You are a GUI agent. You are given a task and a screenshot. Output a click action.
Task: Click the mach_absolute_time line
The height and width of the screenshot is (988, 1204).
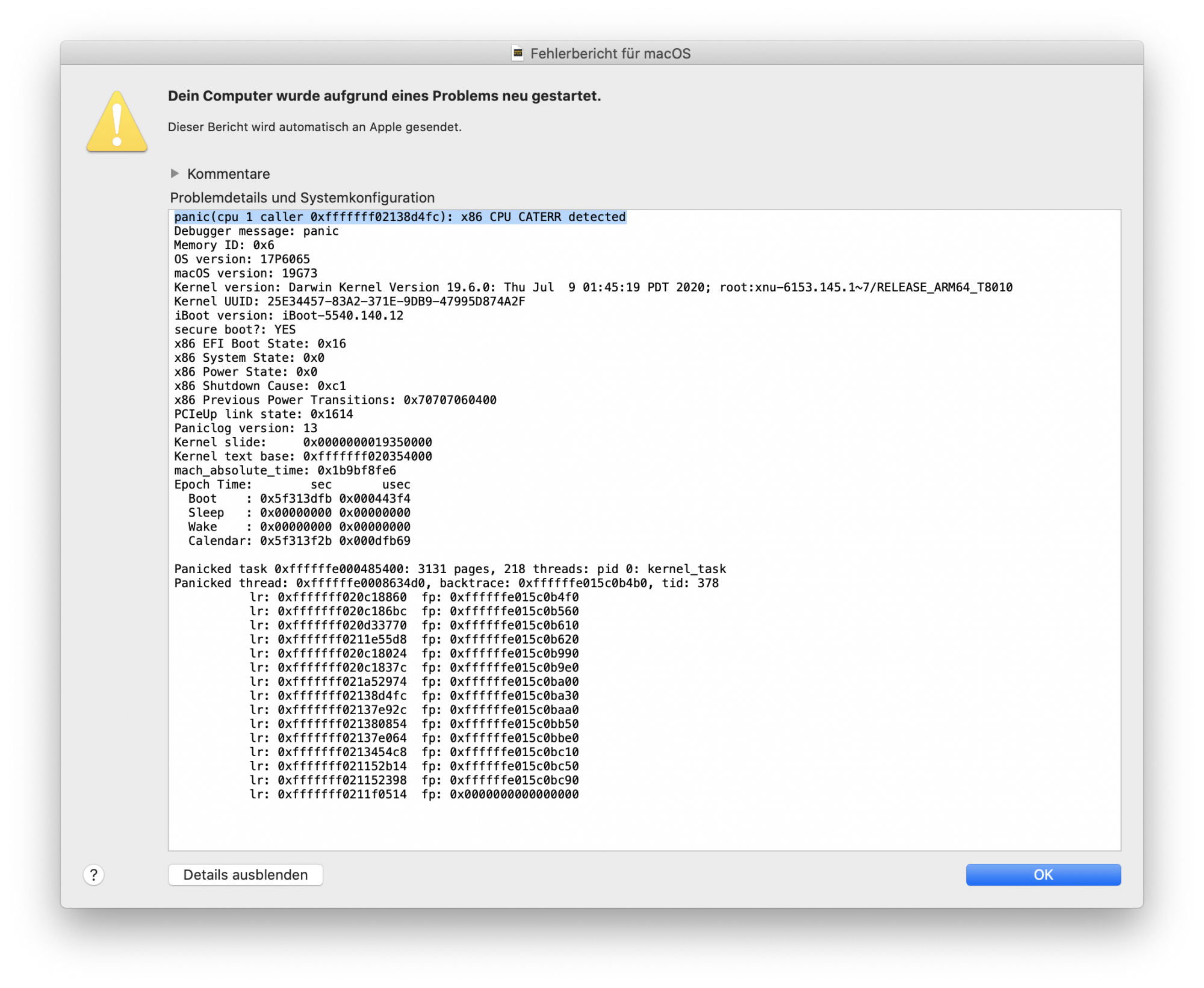(x=285, y=470)
